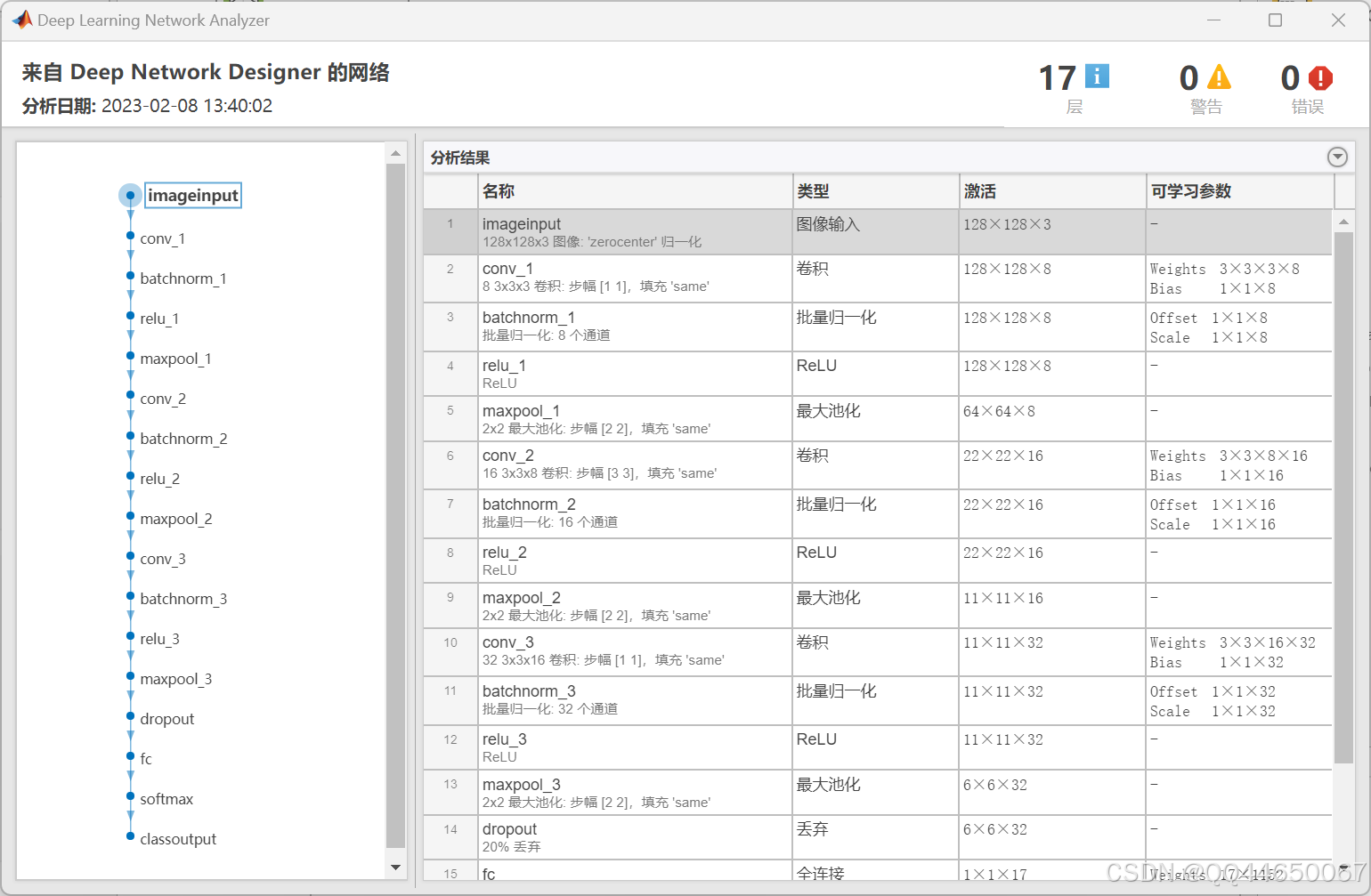The height and width of the screenshot is (896, 1371).
Task: Click the 0 错误 errors count
Action: 1307,88
